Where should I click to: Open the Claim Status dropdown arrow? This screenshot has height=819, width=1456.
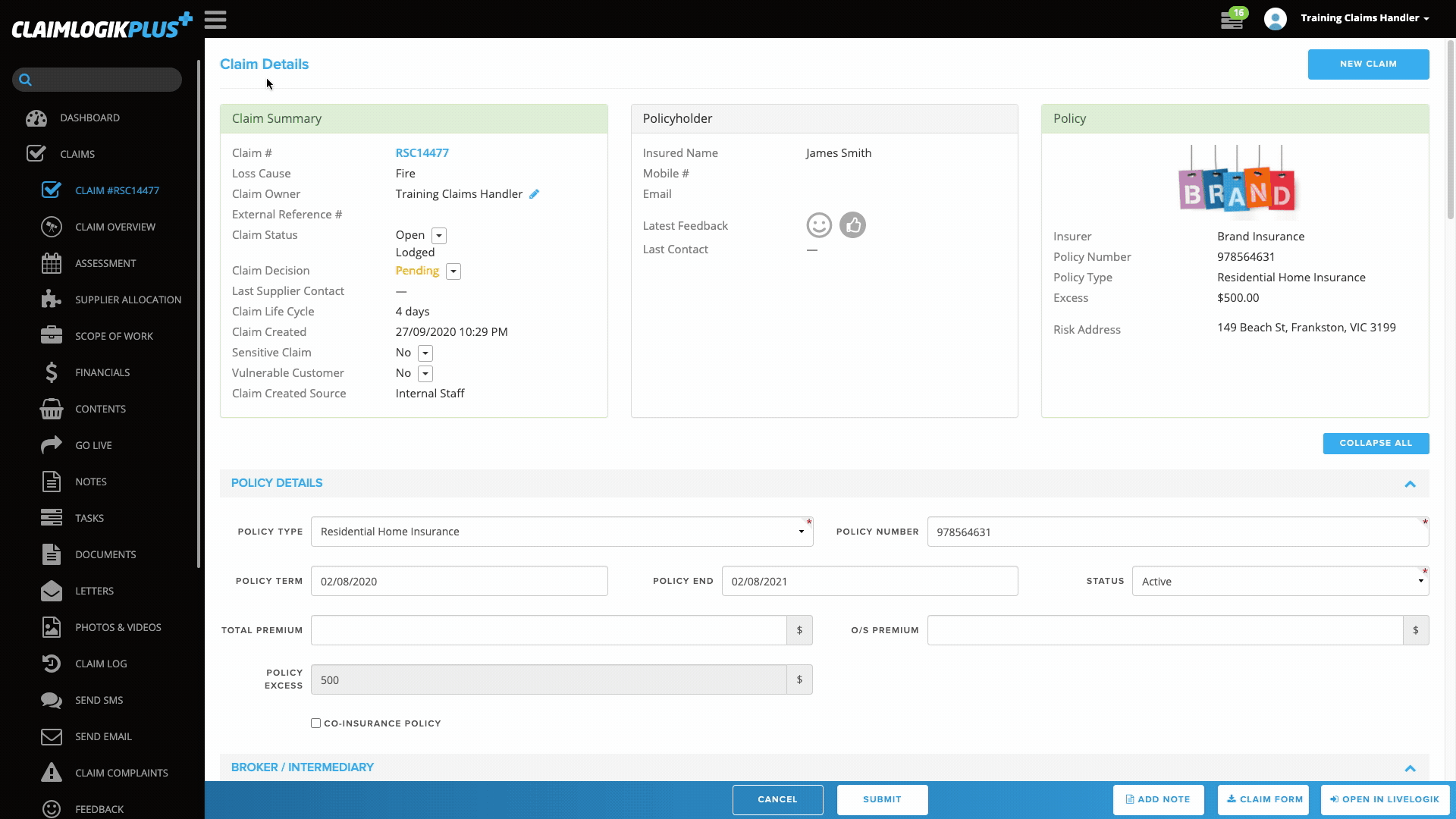coord(439,236)
